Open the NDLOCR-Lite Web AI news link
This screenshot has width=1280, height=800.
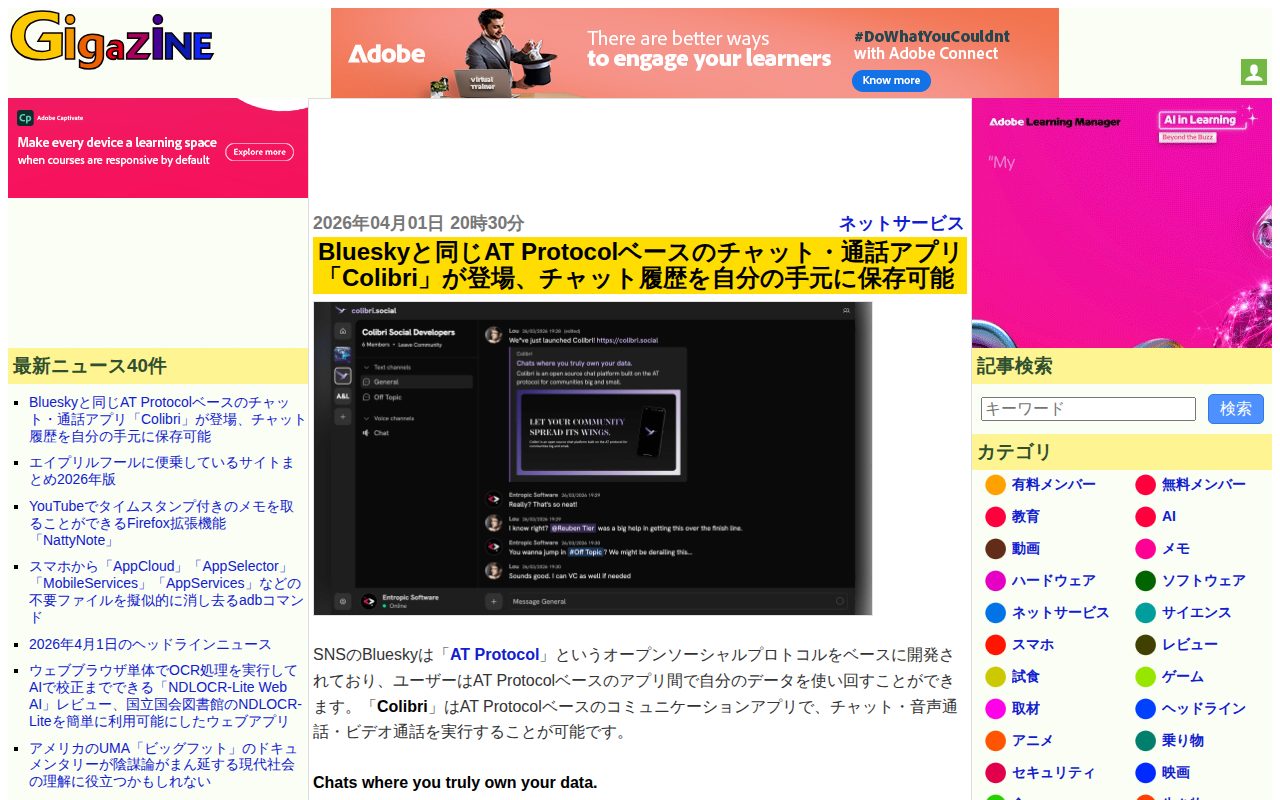pyautogui.click(x=165, y=696)
